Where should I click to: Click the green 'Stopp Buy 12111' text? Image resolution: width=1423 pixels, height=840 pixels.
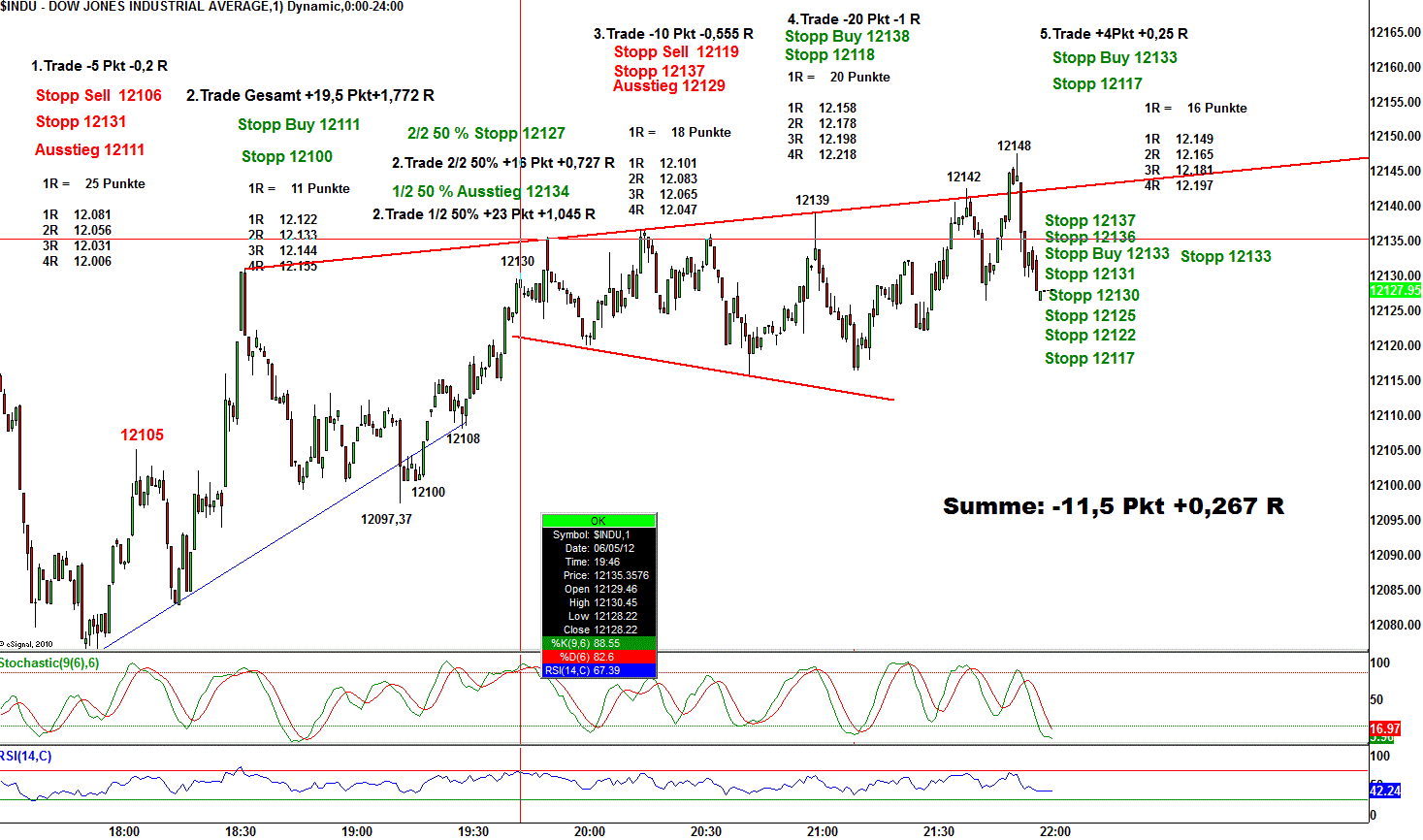[x=299, y=124]
